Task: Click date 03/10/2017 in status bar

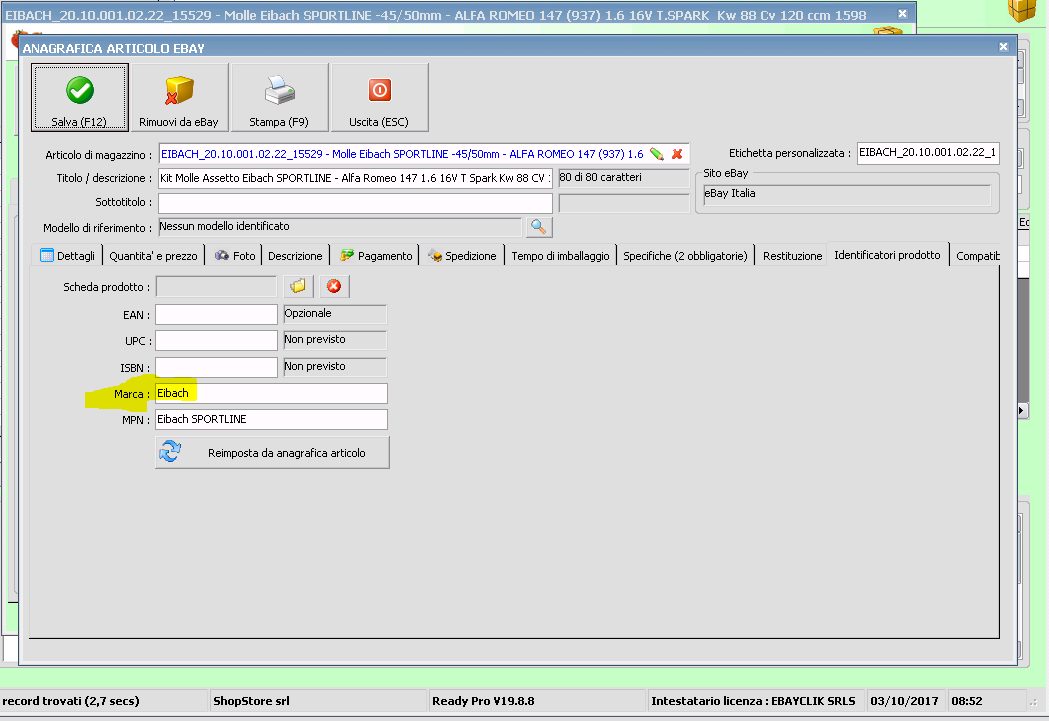Action: pyautogui.click(x=904, y=701)
